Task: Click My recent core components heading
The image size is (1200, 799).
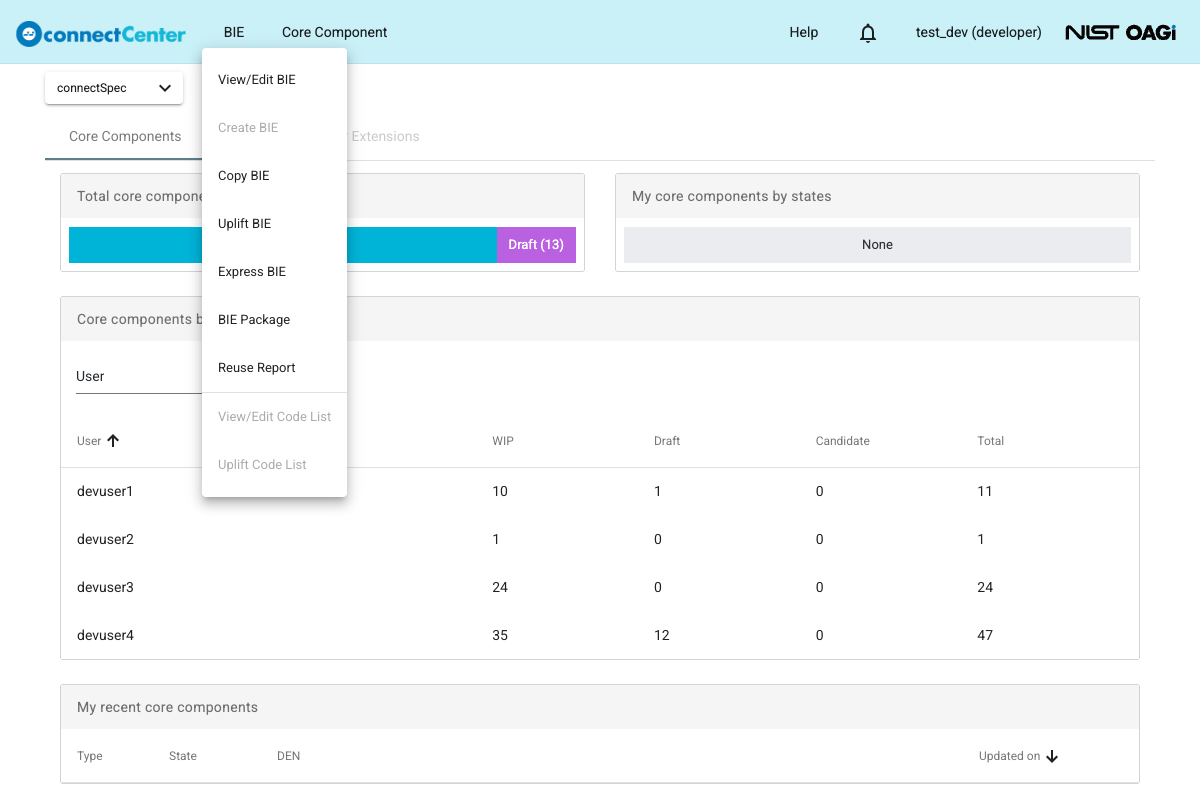Action: 167,707
